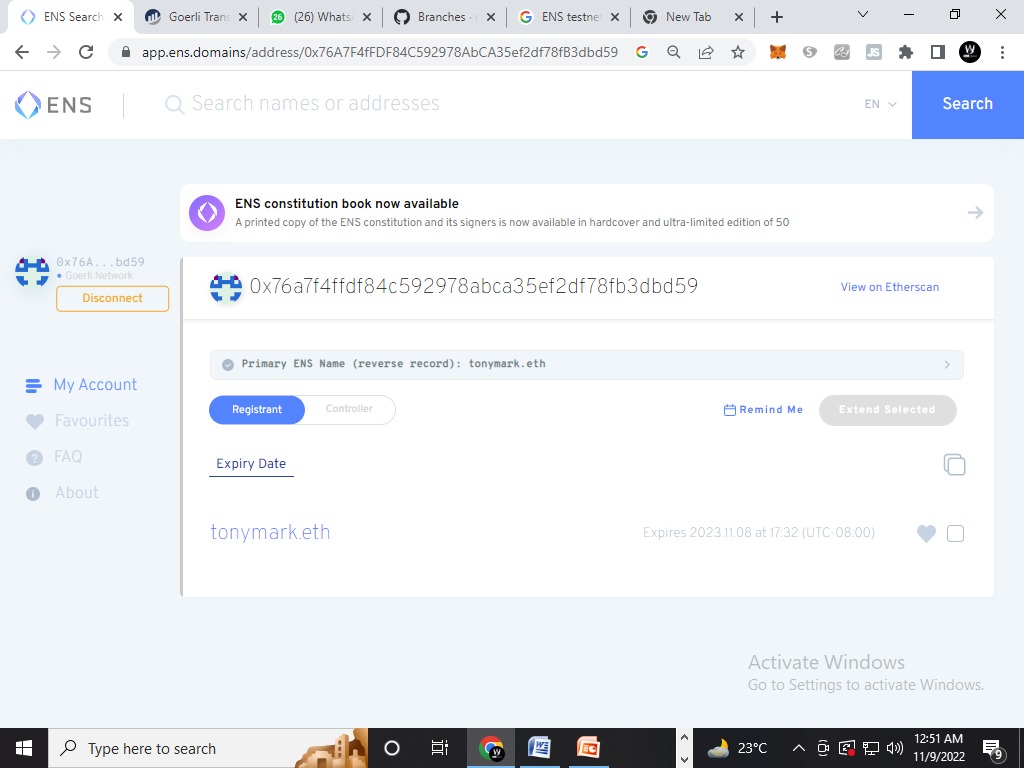Screen dimensions: 1024x768
Task: Click the zoom magnifier in address bar
Action: tap(673, 52)
